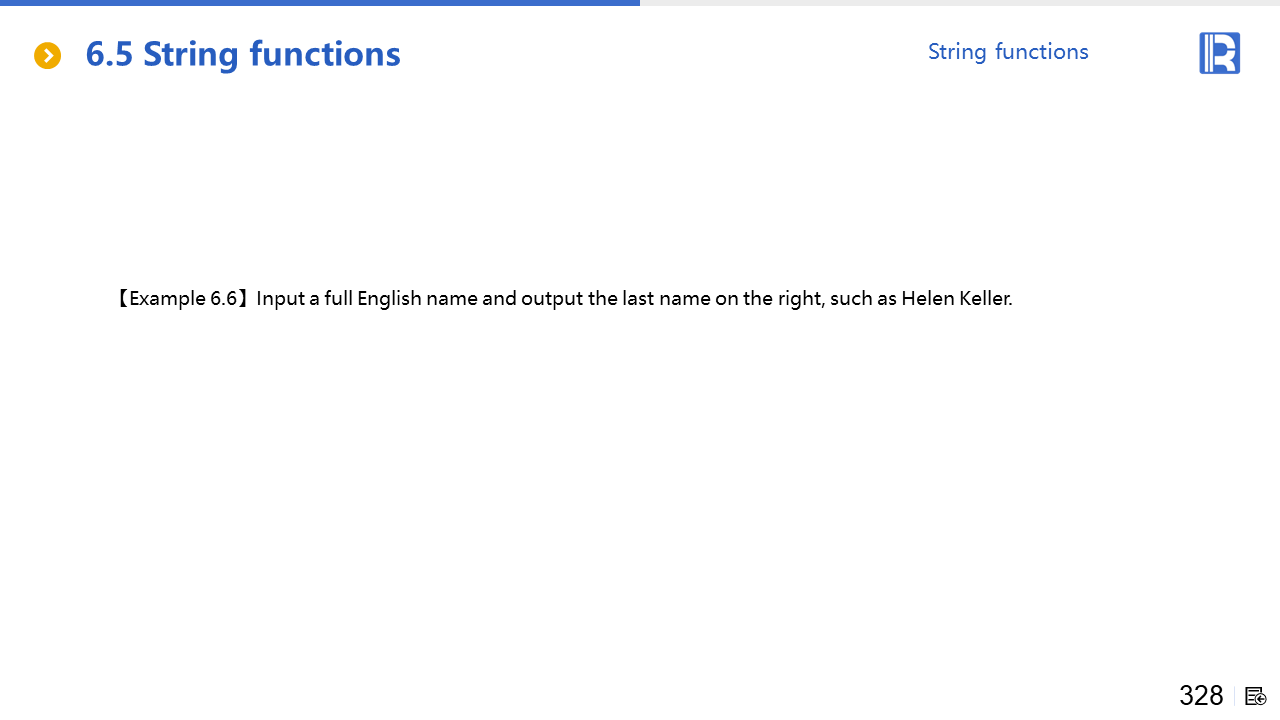The height and width of the screenshot is (720, 1280).
Task: Click the "6.5" section number in heading
Action: tap(109, 54)
